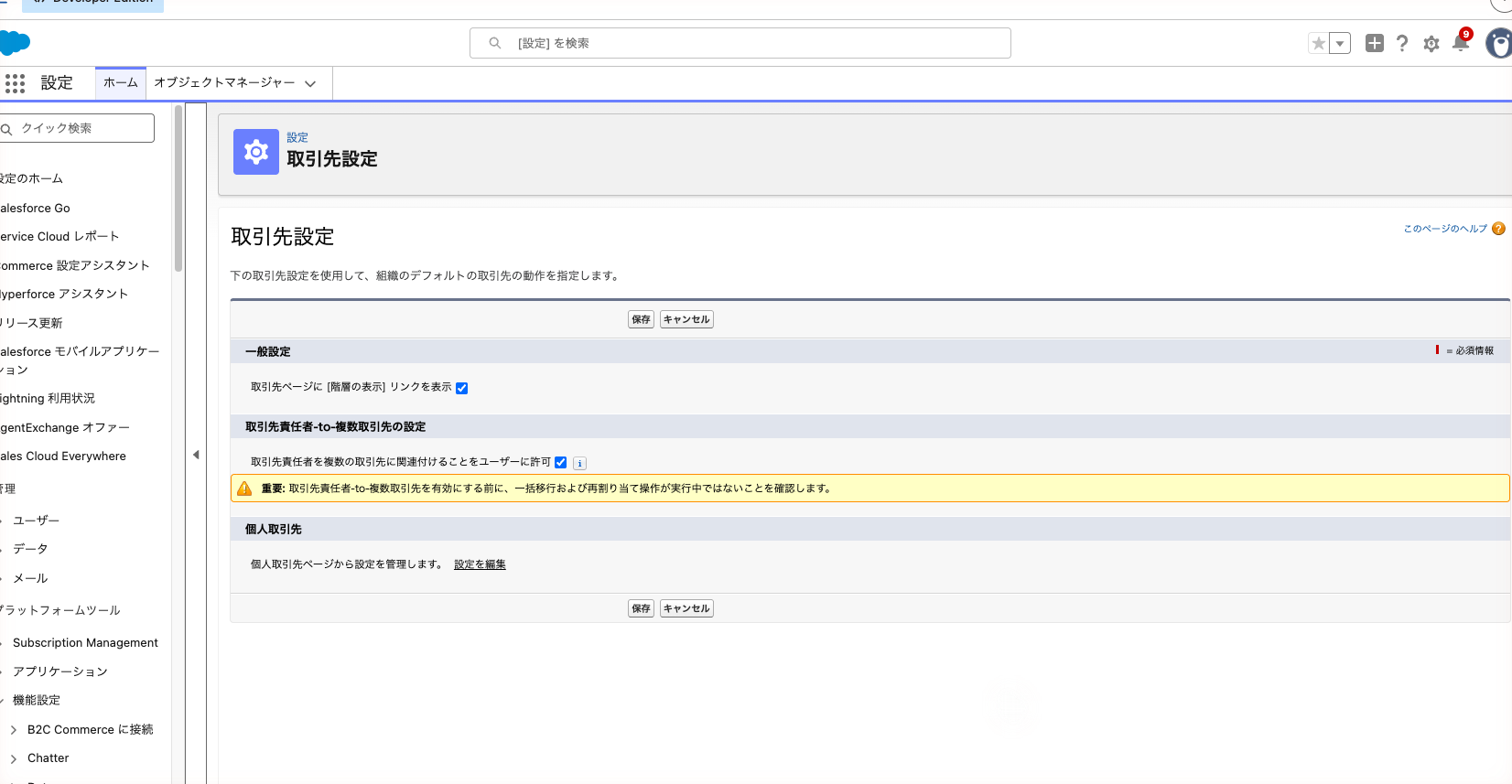This screenshot has height=784, width=1512.
Task: Open the このページのヘルプ link
Action: pyautogui.click(x=1445, y=229)
